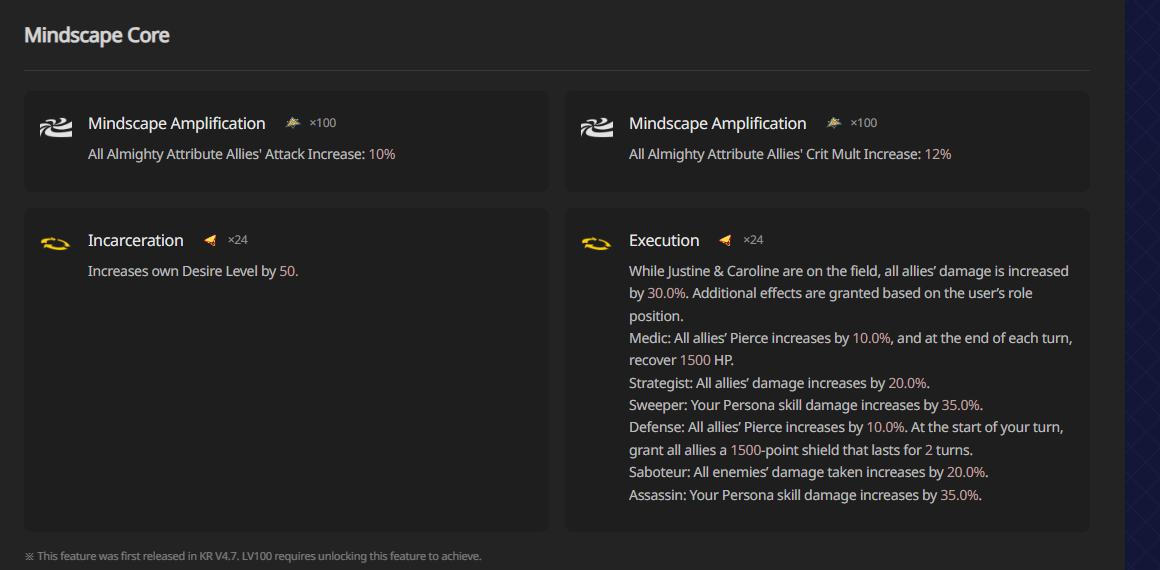Click the material icon next to Incarceration ×24
Viewport: 1160px width, 570px height.
coord(210,241)
